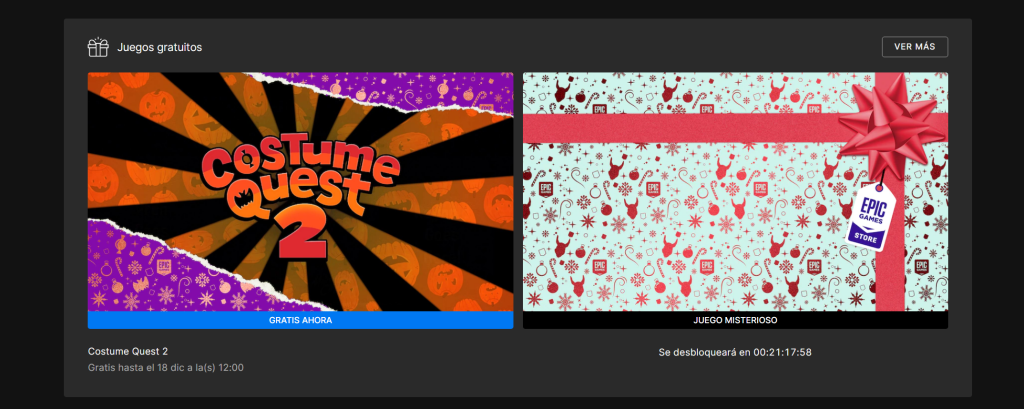Click the gift box icon beside Juegos gratuitos

[98, 47]
